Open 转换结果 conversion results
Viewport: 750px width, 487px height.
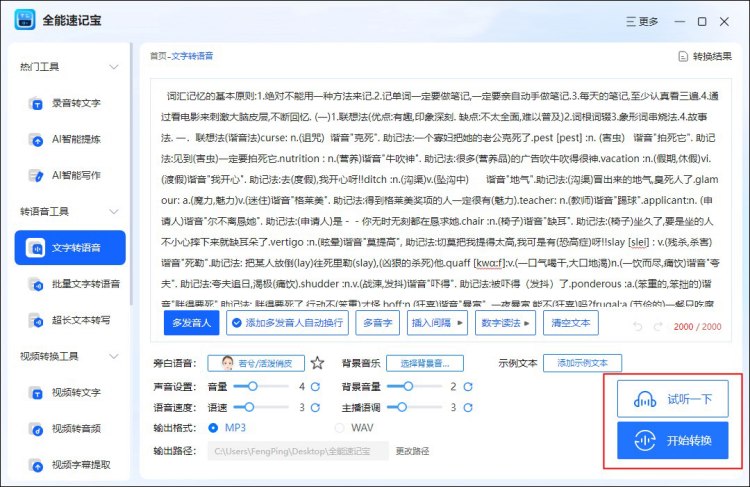pos(705,56)
